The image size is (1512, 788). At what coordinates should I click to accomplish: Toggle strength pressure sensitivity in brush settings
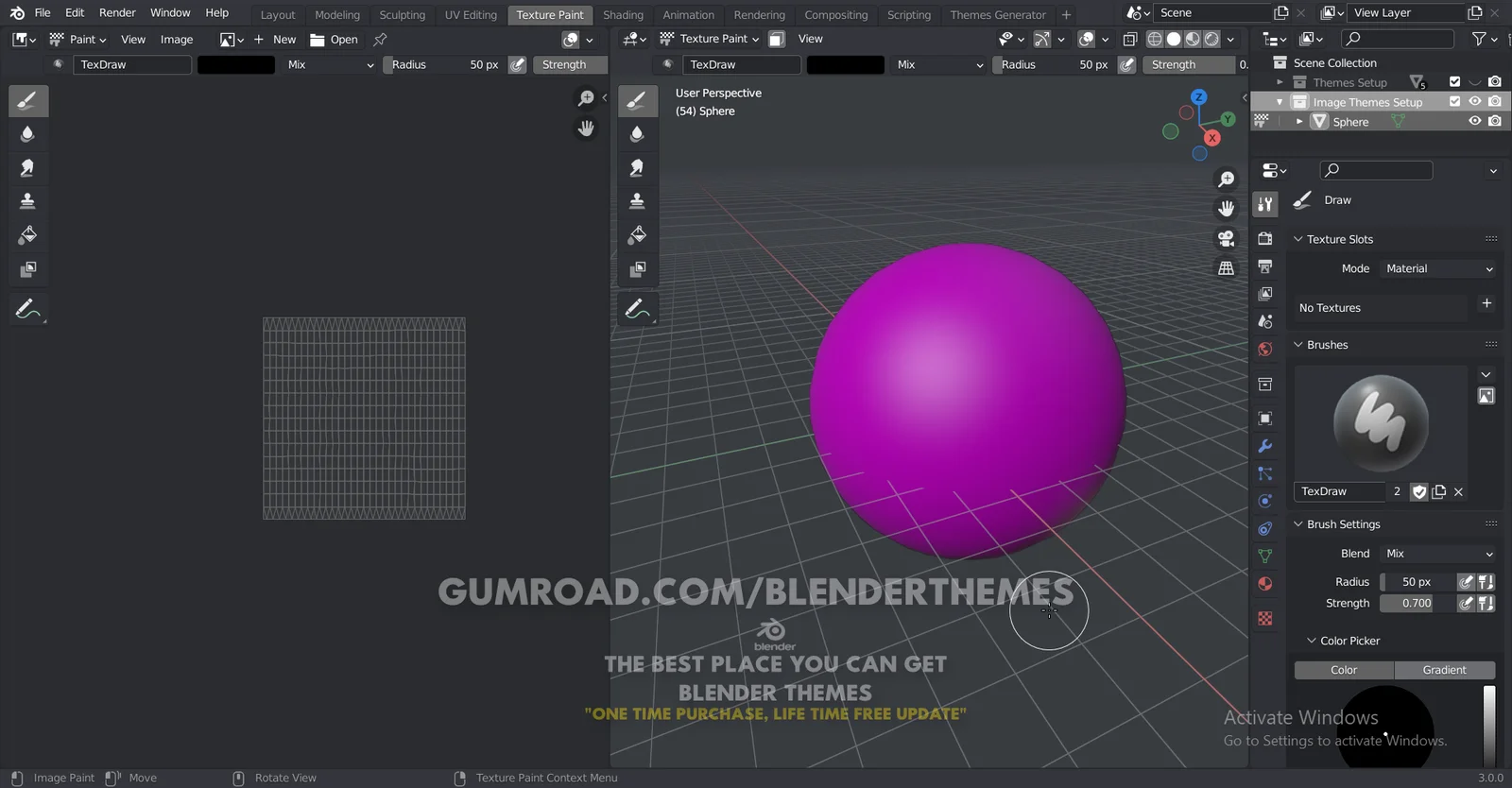point(1466,603)
